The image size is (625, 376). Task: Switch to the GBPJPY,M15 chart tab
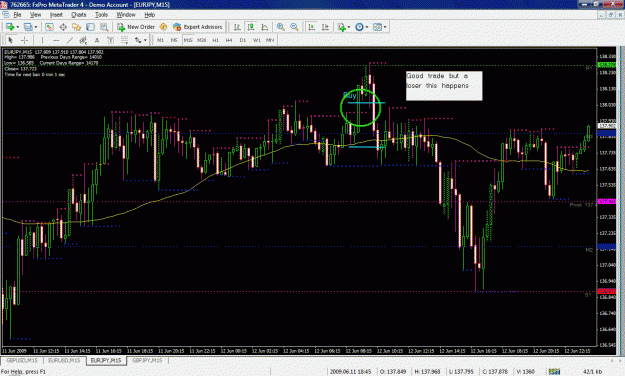(x=147, y=360)
